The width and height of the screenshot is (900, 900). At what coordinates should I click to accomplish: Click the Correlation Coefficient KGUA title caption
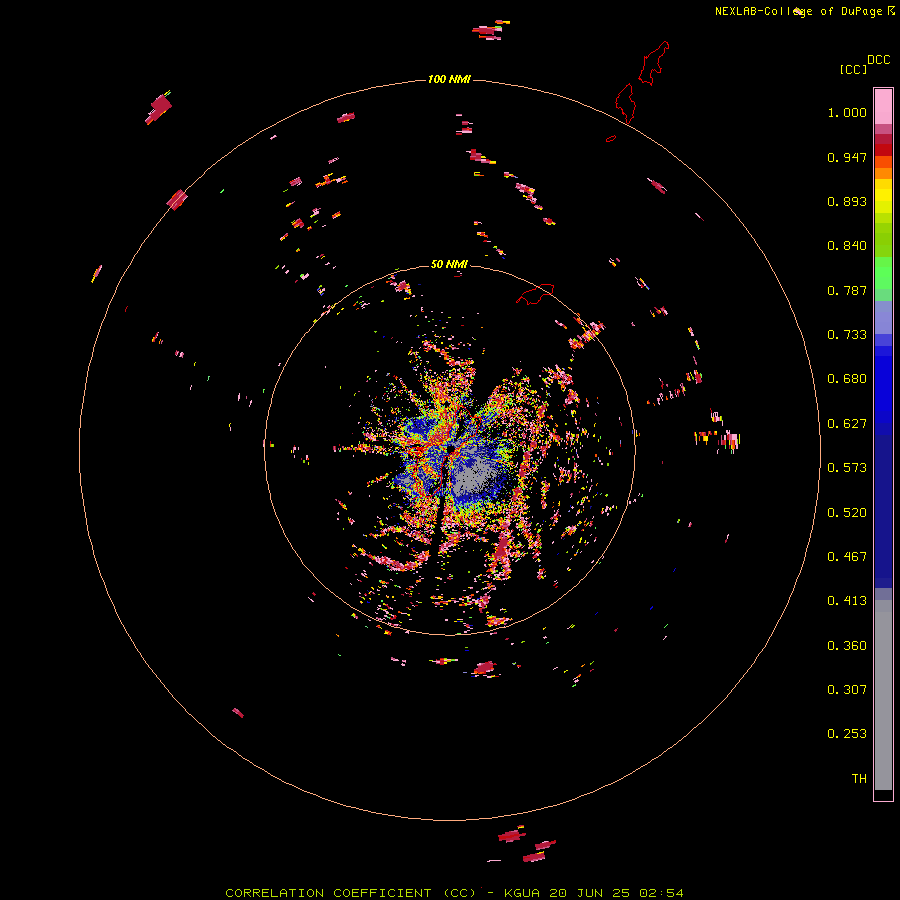[x=454, y=893]
